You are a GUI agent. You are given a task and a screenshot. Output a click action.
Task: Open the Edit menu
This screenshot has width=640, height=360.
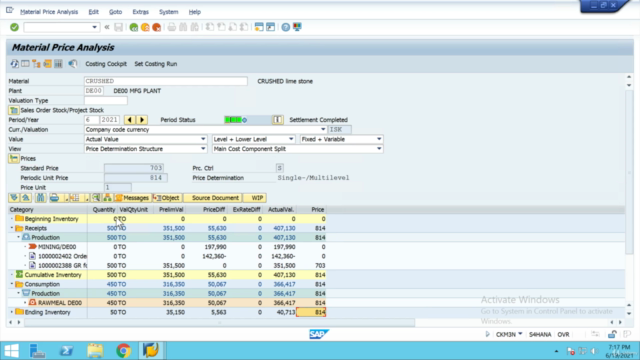coord(93,12)
